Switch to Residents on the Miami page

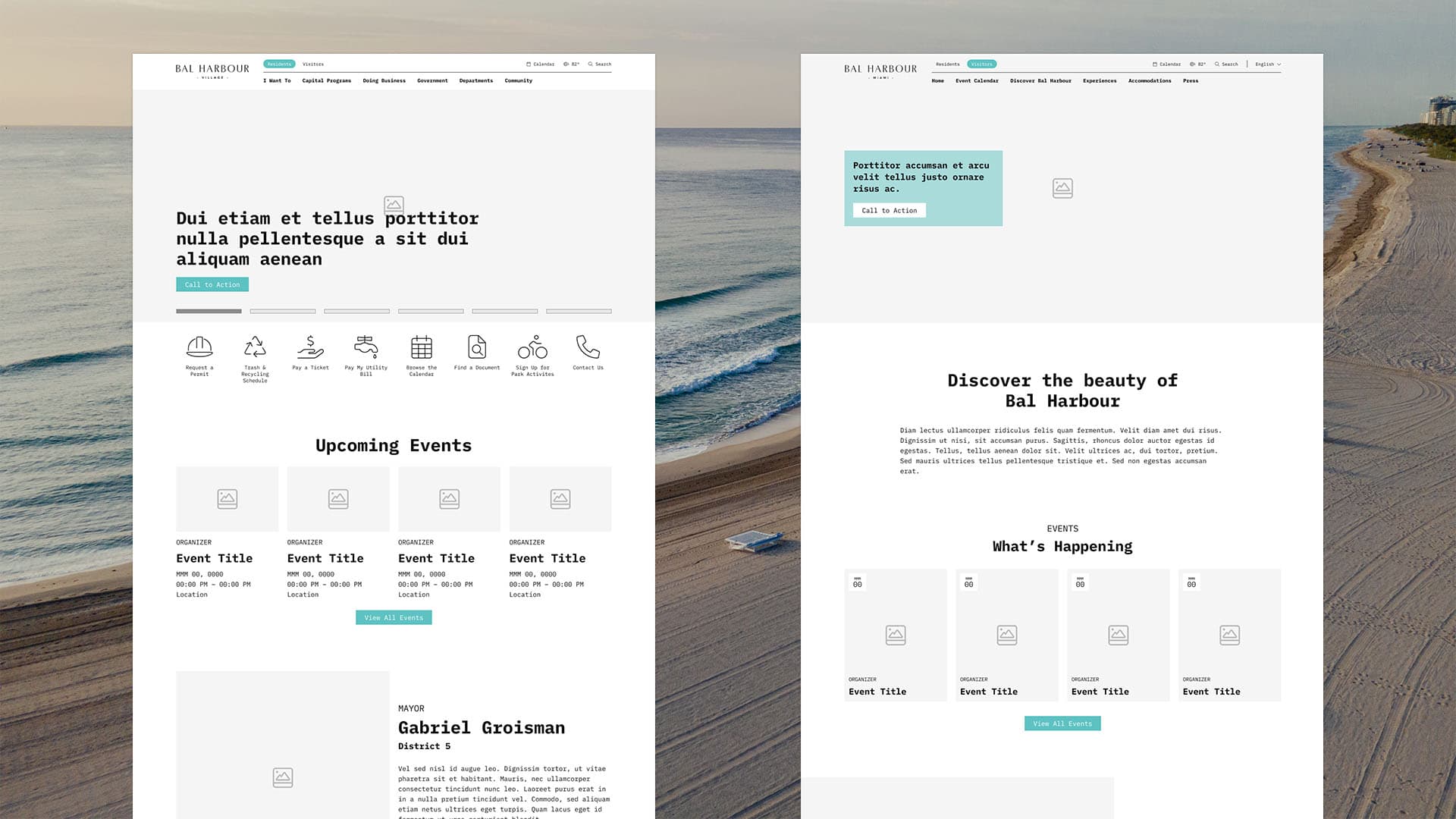[947, 64]
